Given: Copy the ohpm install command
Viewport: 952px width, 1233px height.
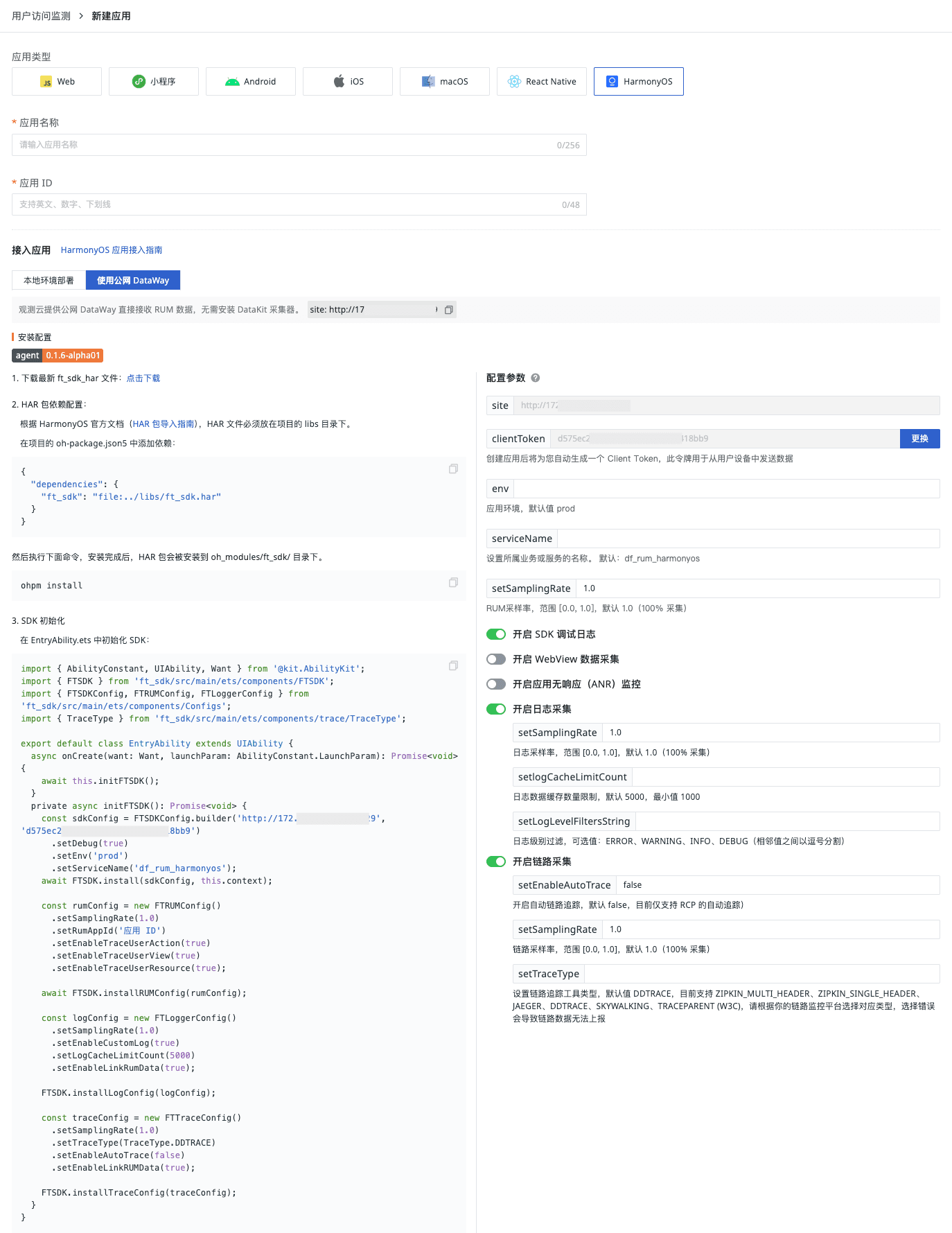Looking at the screenshot, I should (x=453, y=583).
